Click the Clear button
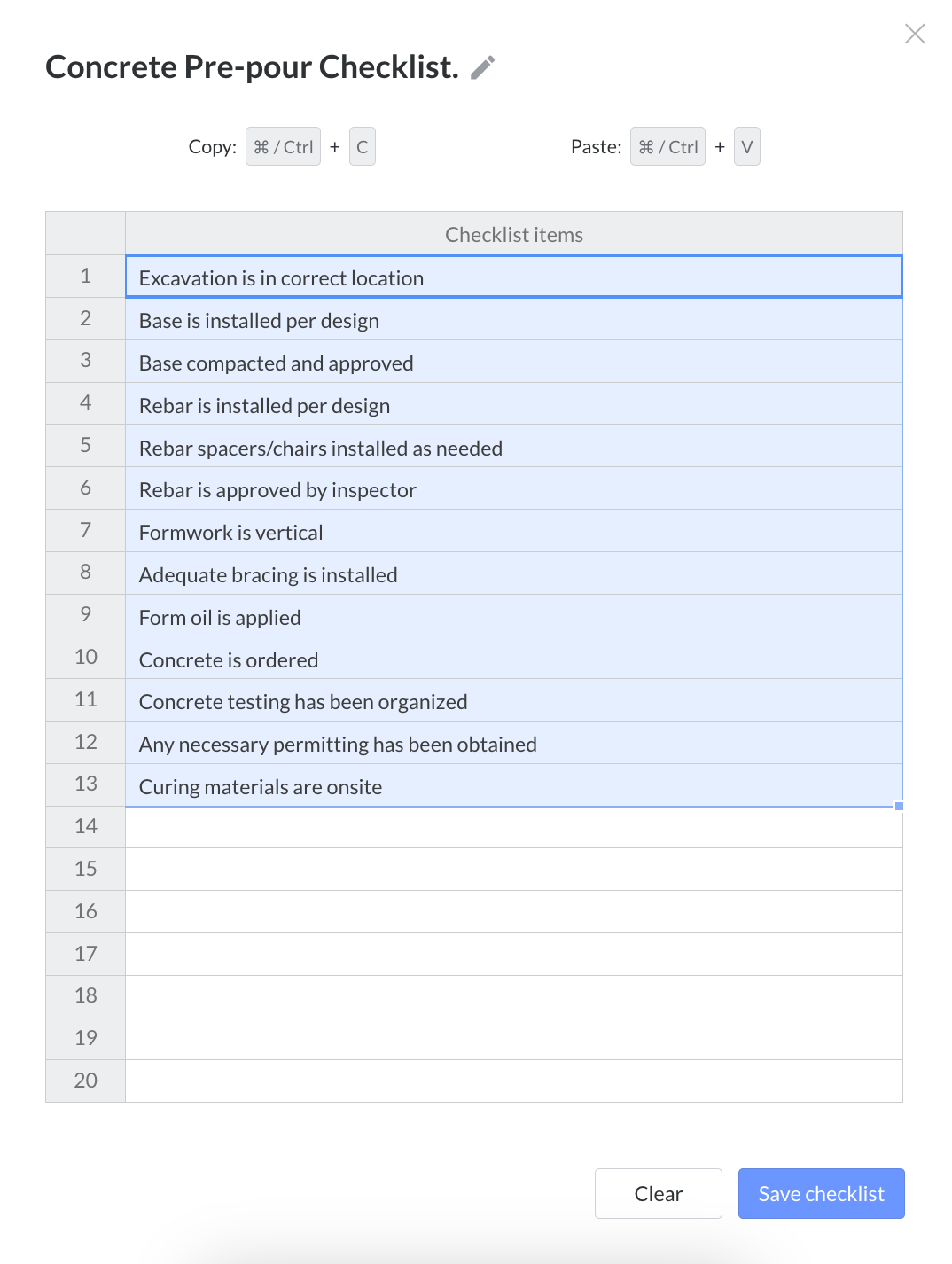Image resolution: width=952 pixels, height=1264 pixels. (x=658, y=1193)
